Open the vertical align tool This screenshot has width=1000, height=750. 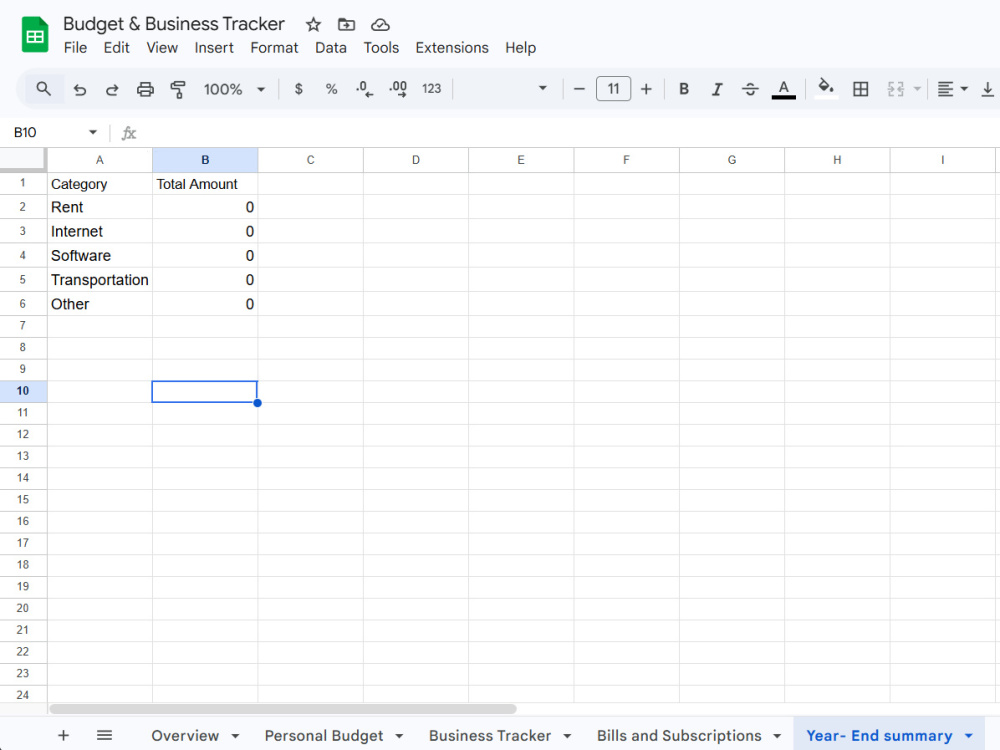pyautogui.click(x=987, y=89)
